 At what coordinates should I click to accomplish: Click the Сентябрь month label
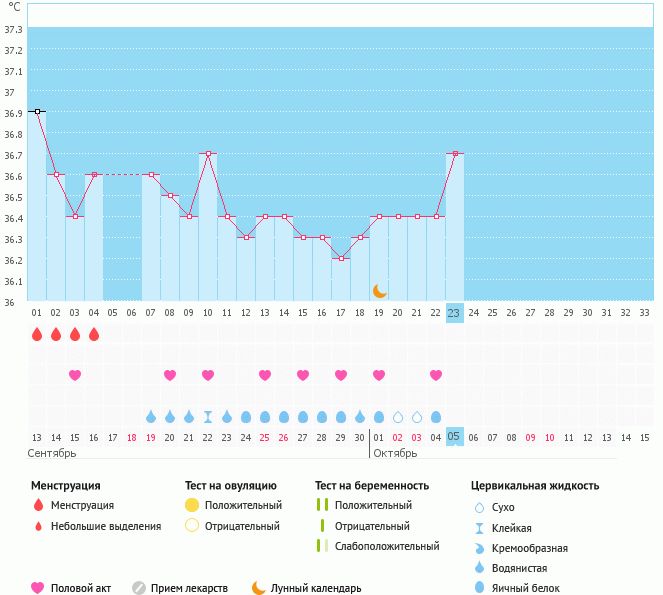[x=52, y=453]
